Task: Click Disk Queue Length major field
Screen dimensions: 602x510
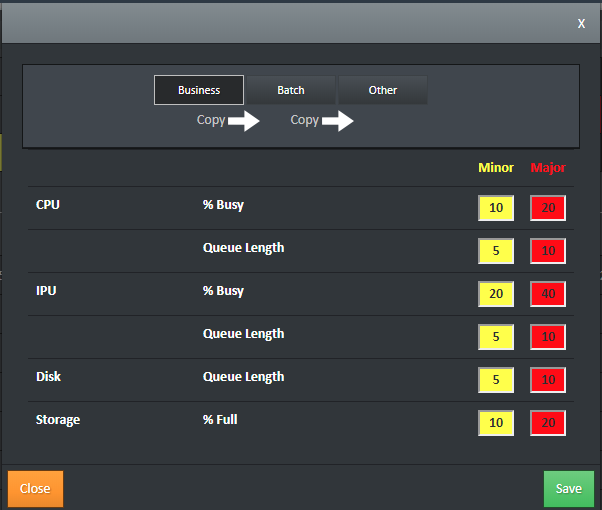Action: tap(548, 380)
